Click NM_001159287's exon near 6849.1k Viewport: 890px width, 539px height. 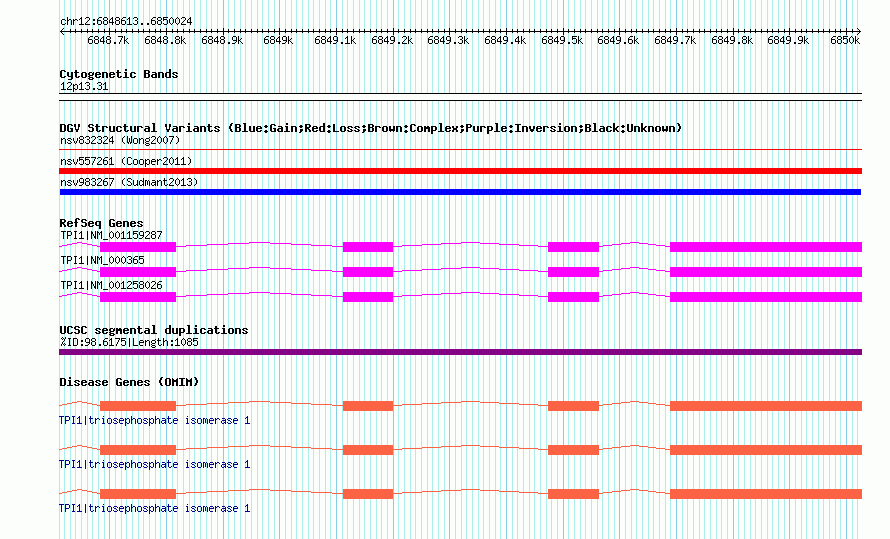click(x=368, y=247)
